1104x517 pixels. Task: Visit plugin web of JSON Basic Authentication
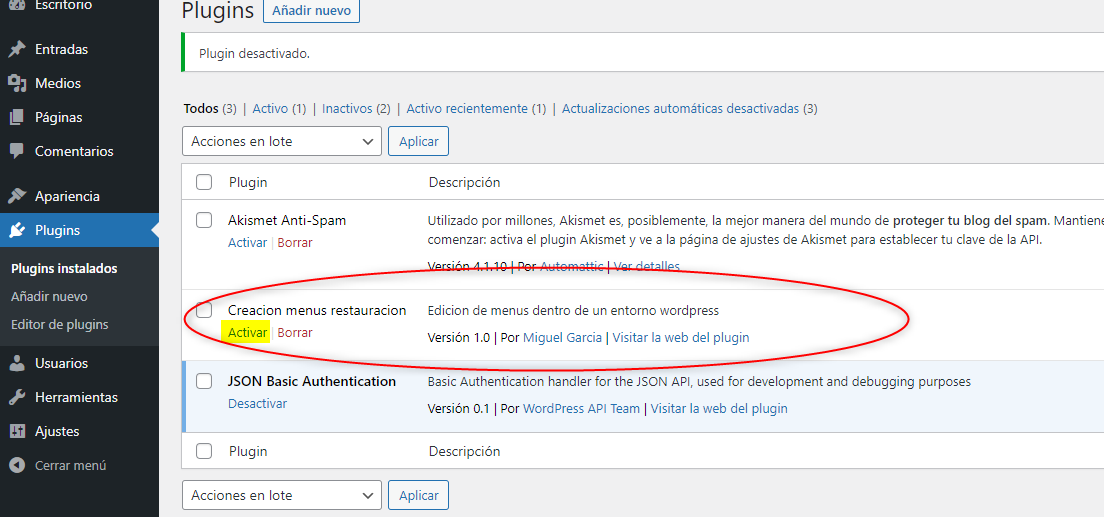[x=719, y=409]
